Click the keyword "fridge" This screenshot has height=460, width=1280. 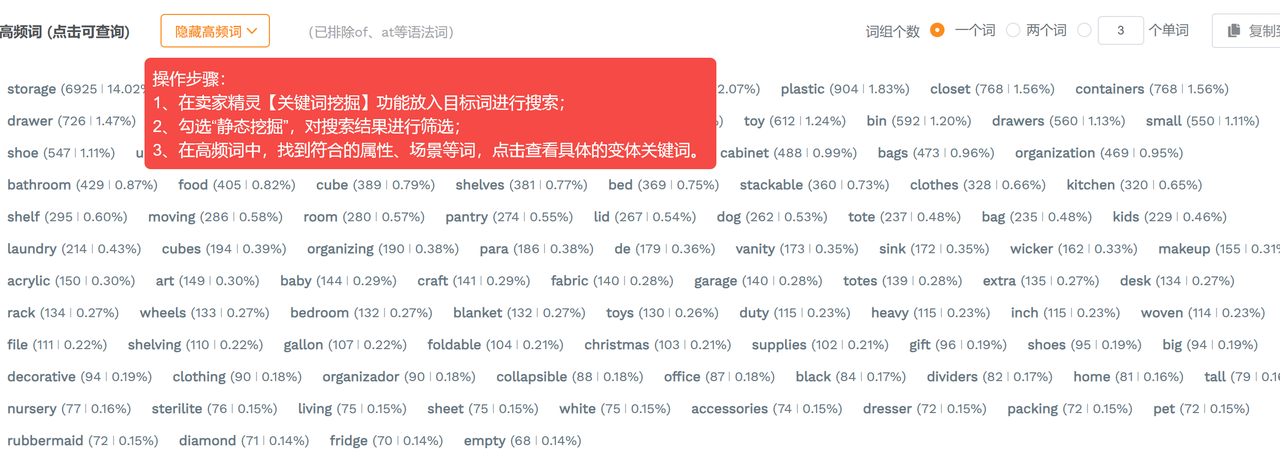pos(348,441)
